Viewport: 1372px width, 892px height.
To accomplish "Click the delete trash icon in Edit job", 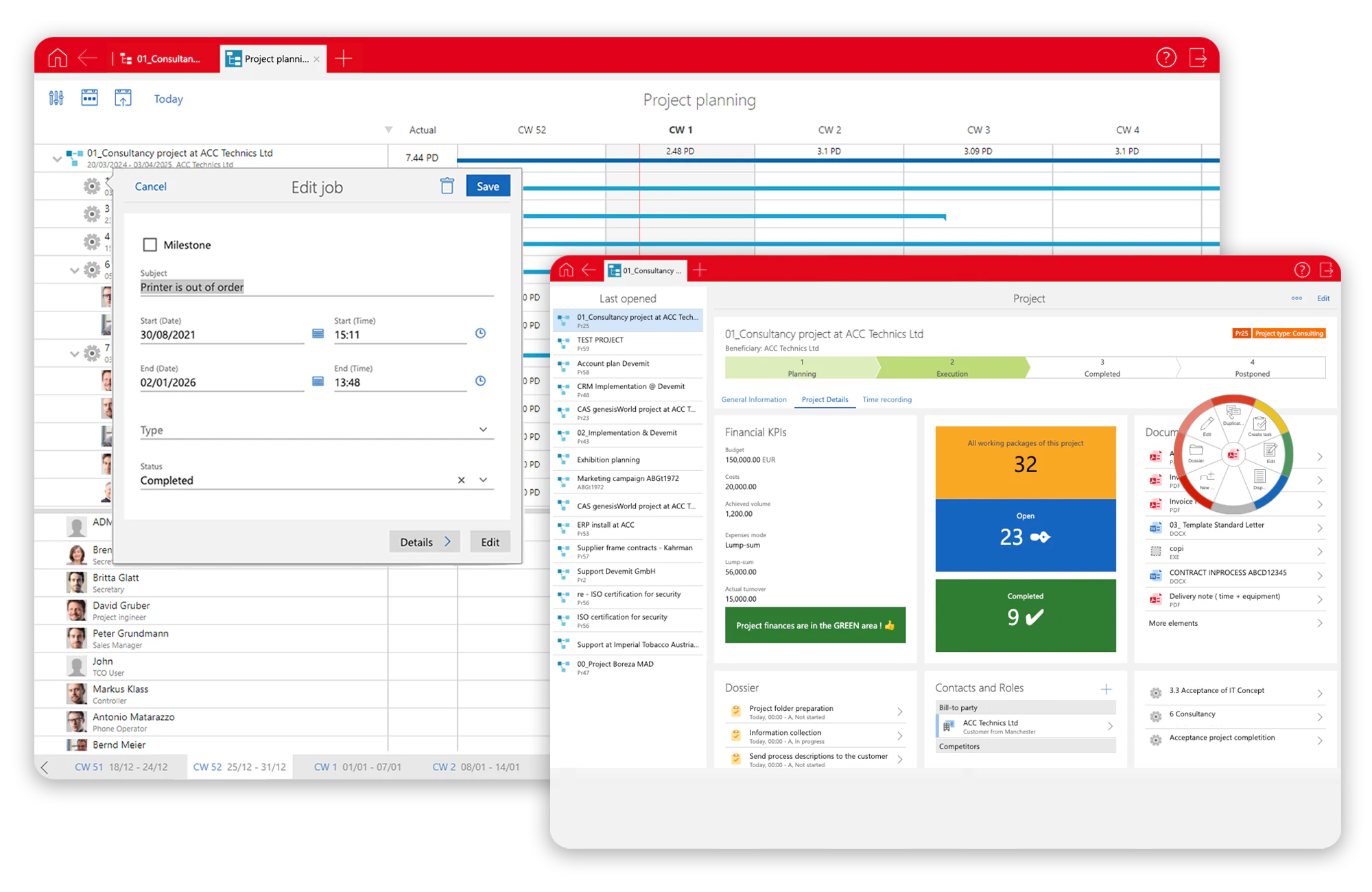I will (x=447, y=186).
